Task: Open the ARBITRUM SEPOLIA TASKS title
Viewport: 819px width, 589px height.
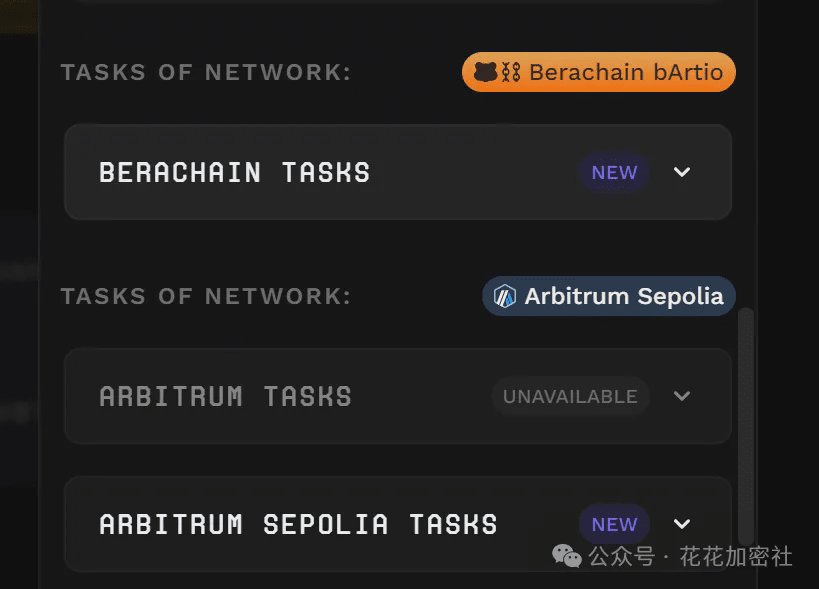Action: [x=298, y=524]
